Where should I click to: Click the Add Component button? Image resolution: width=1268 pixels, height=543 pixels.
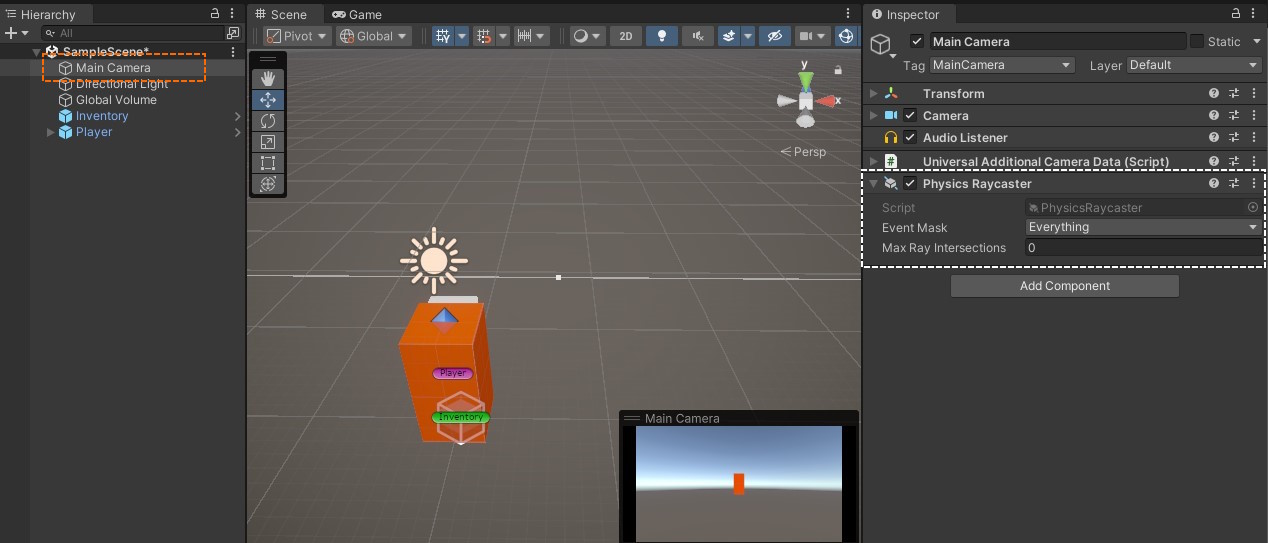[1064, 286]
